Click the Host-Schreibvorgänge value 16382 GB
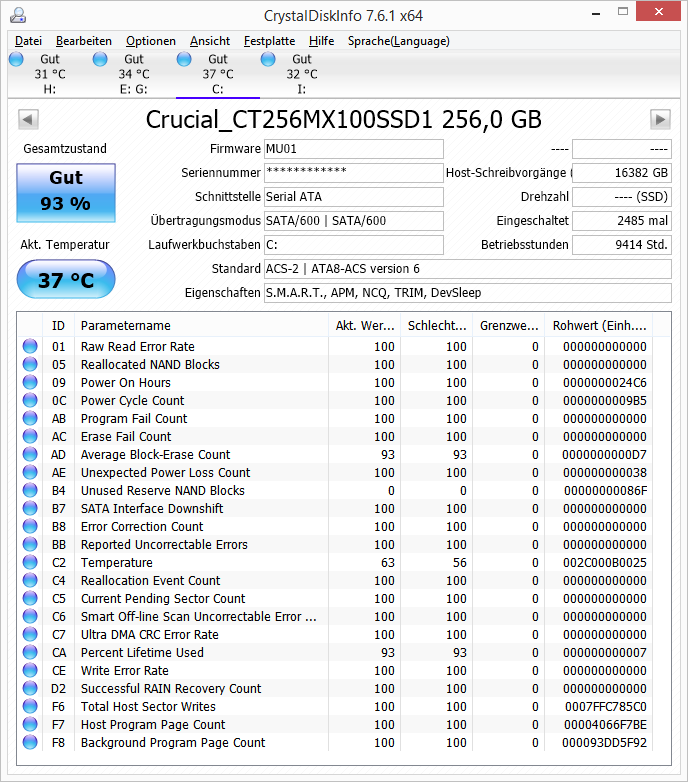 [622, 173]
